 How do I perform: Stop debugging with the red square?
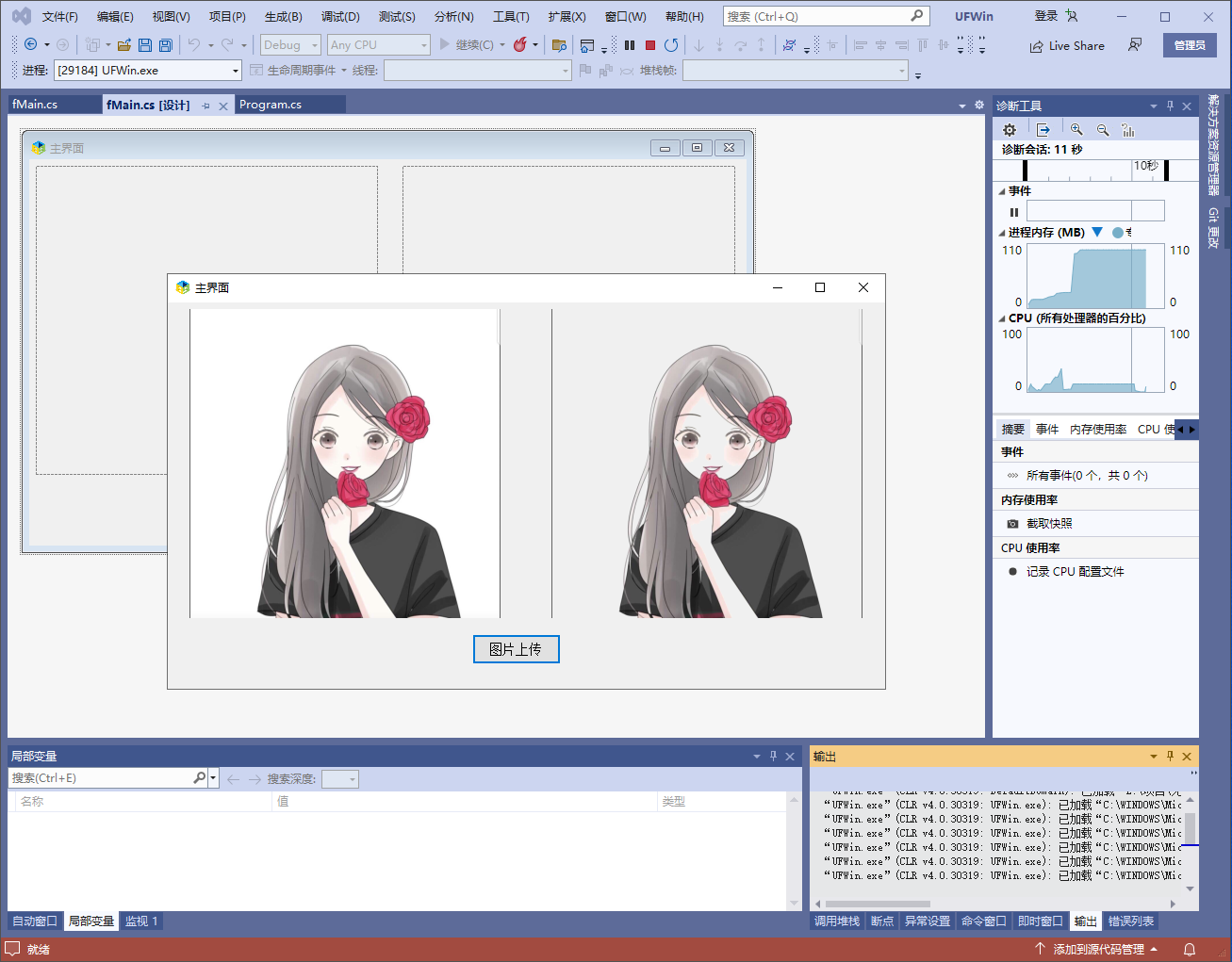pyautogui.click(x=650, y=44)
